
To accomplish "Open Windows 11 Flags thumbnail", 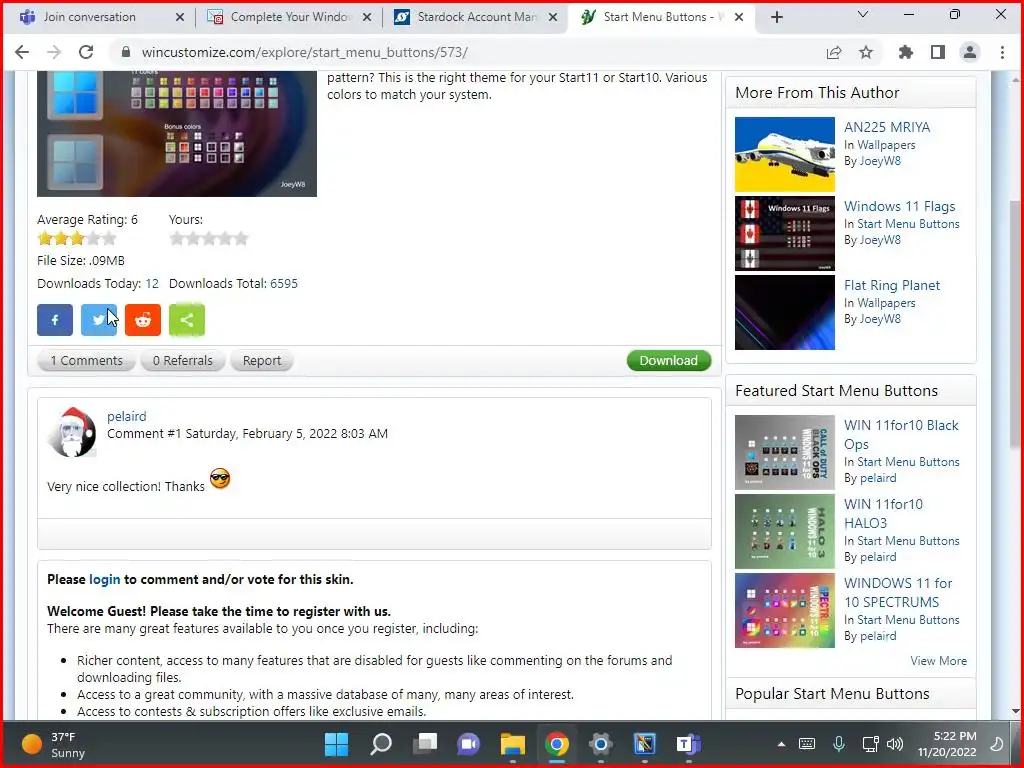I will coord(784,234).
